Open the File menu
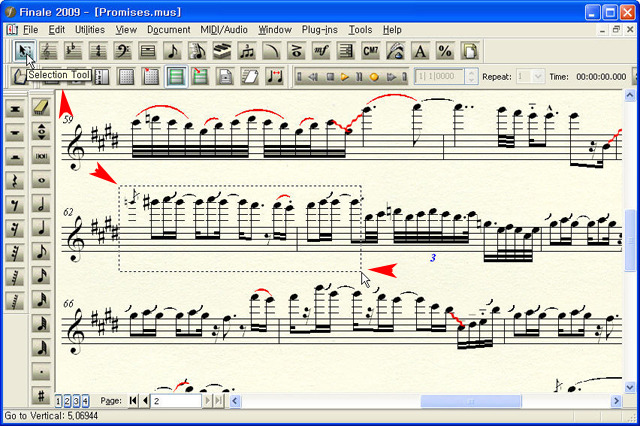 pos(31,30)
